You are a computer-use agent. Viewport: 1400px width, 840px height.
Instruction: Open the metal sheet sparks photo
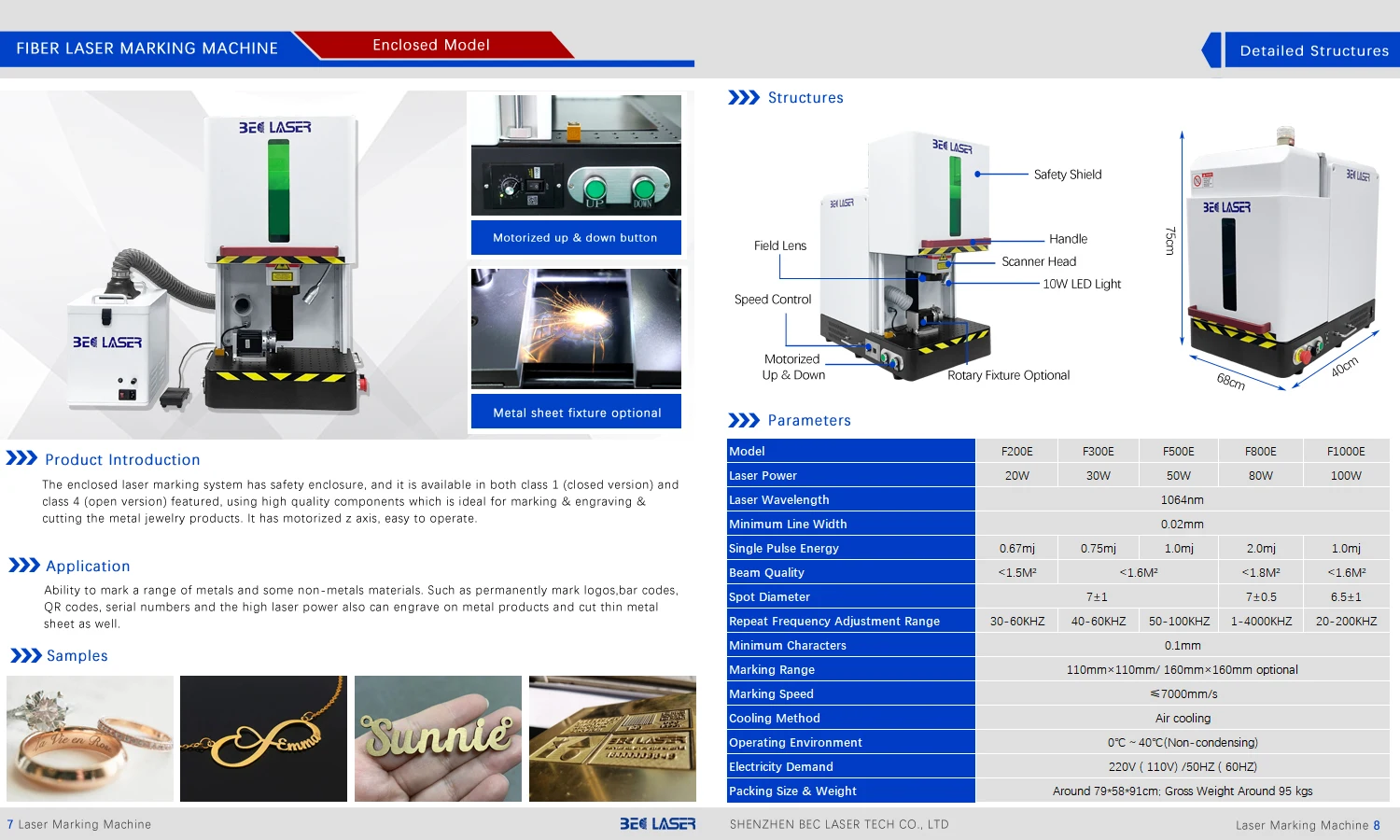point(576,329)
